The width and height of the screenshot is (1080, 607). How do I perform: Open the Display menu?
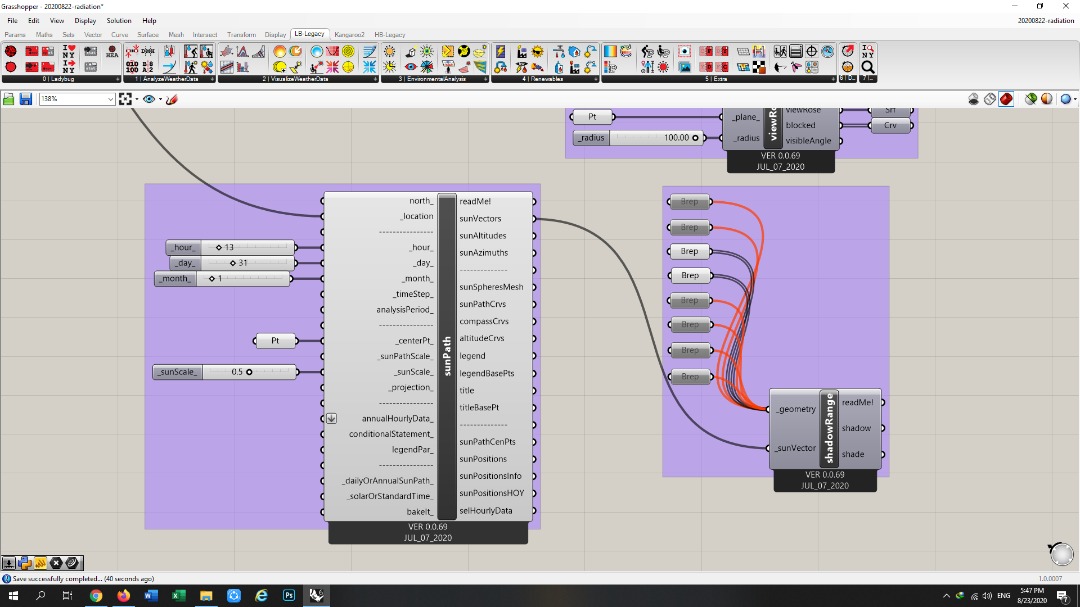click(x=85, y=21)
